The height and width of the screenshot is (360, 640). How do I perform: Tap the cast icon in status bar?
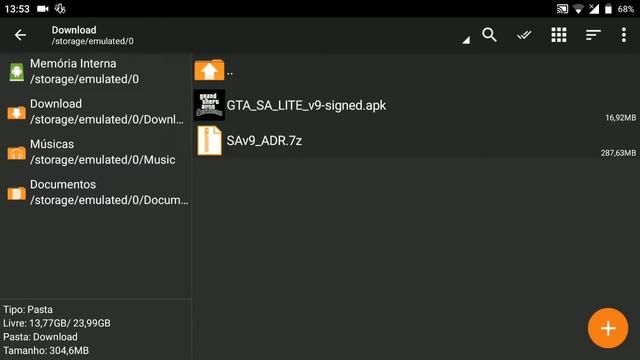click(562, 9)
